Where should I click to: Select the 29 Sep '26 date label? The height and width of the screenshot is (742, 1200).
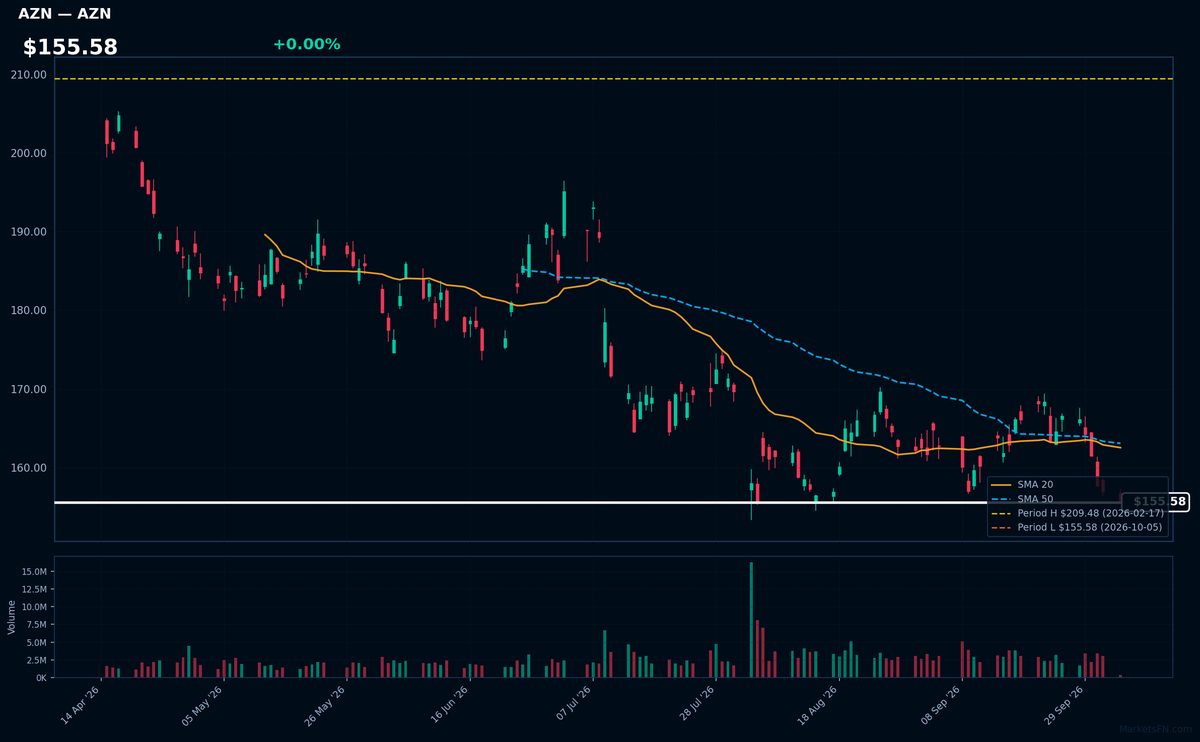(x=1063, y=706)
